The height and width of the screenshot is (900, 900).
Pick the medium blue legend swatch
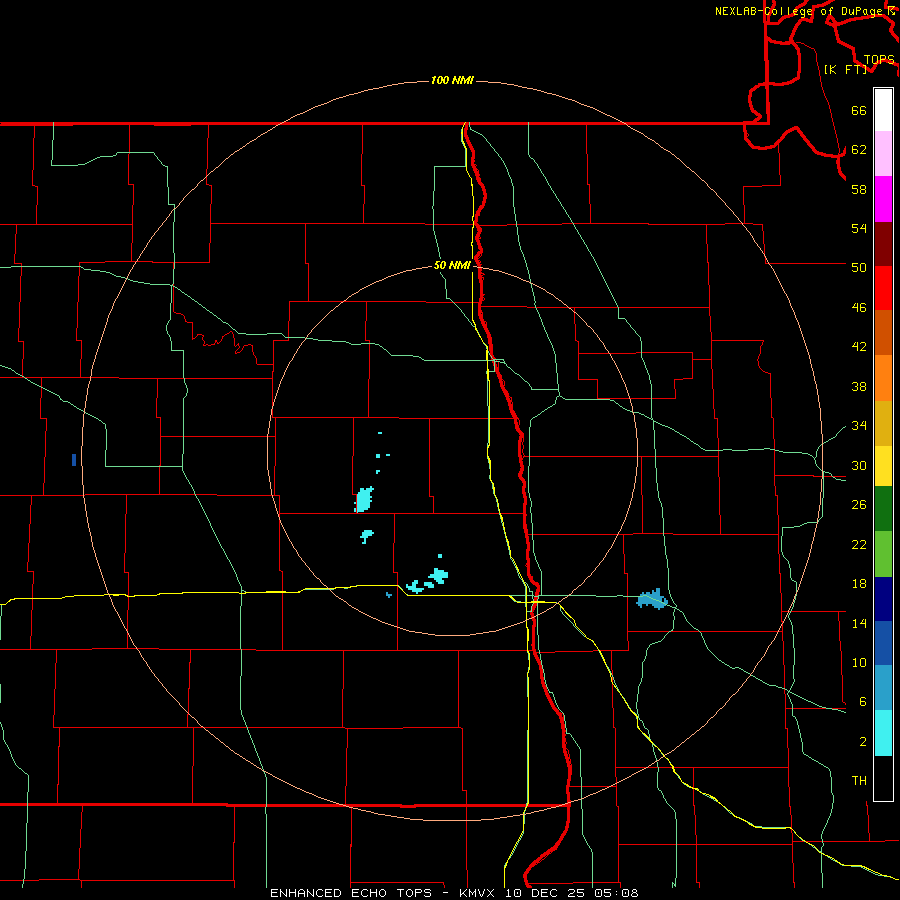[x=883, y=643]
